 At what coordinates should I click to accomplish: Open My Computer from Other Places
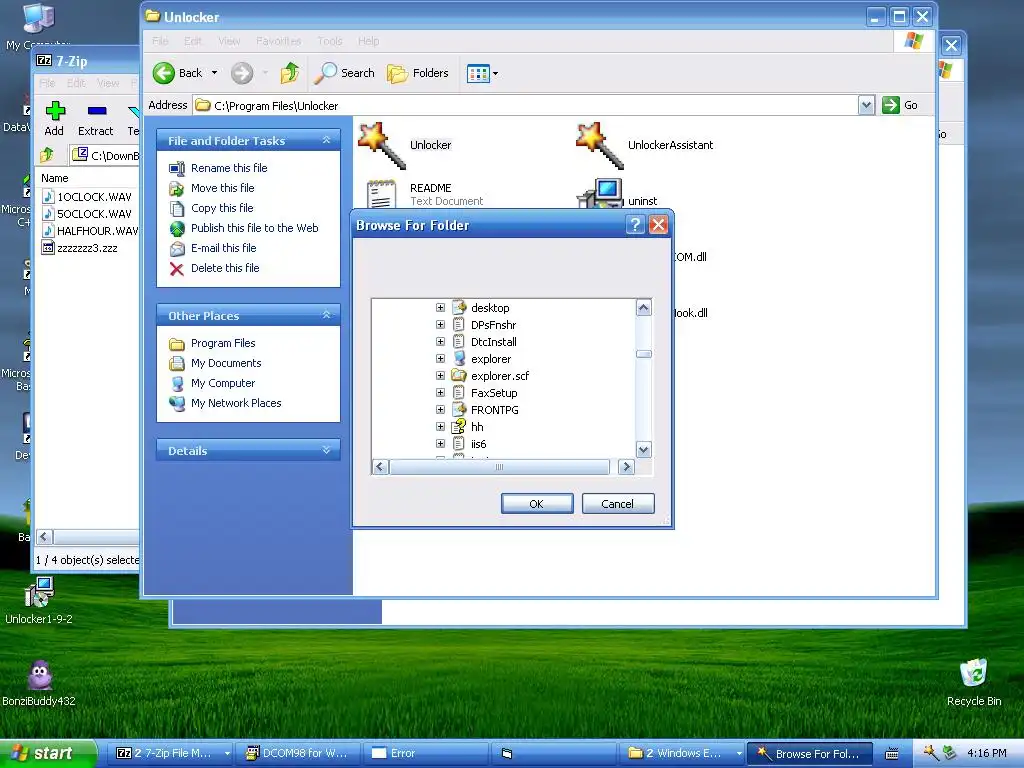223,383
